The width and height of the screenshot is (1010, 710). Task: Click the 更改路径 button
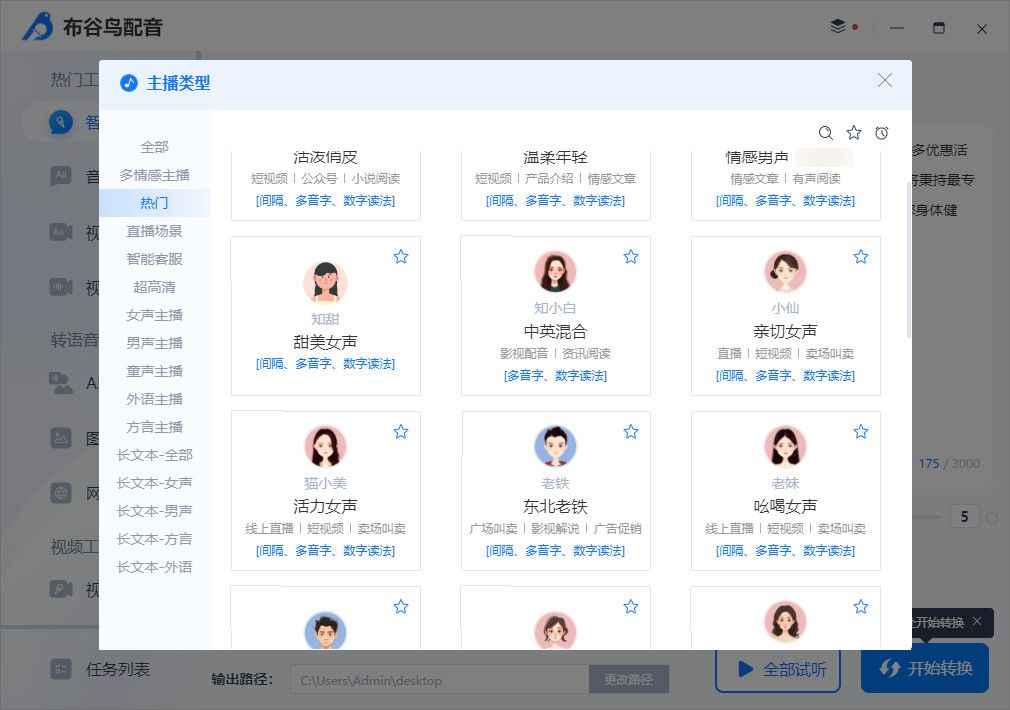[x=628, y=680]
